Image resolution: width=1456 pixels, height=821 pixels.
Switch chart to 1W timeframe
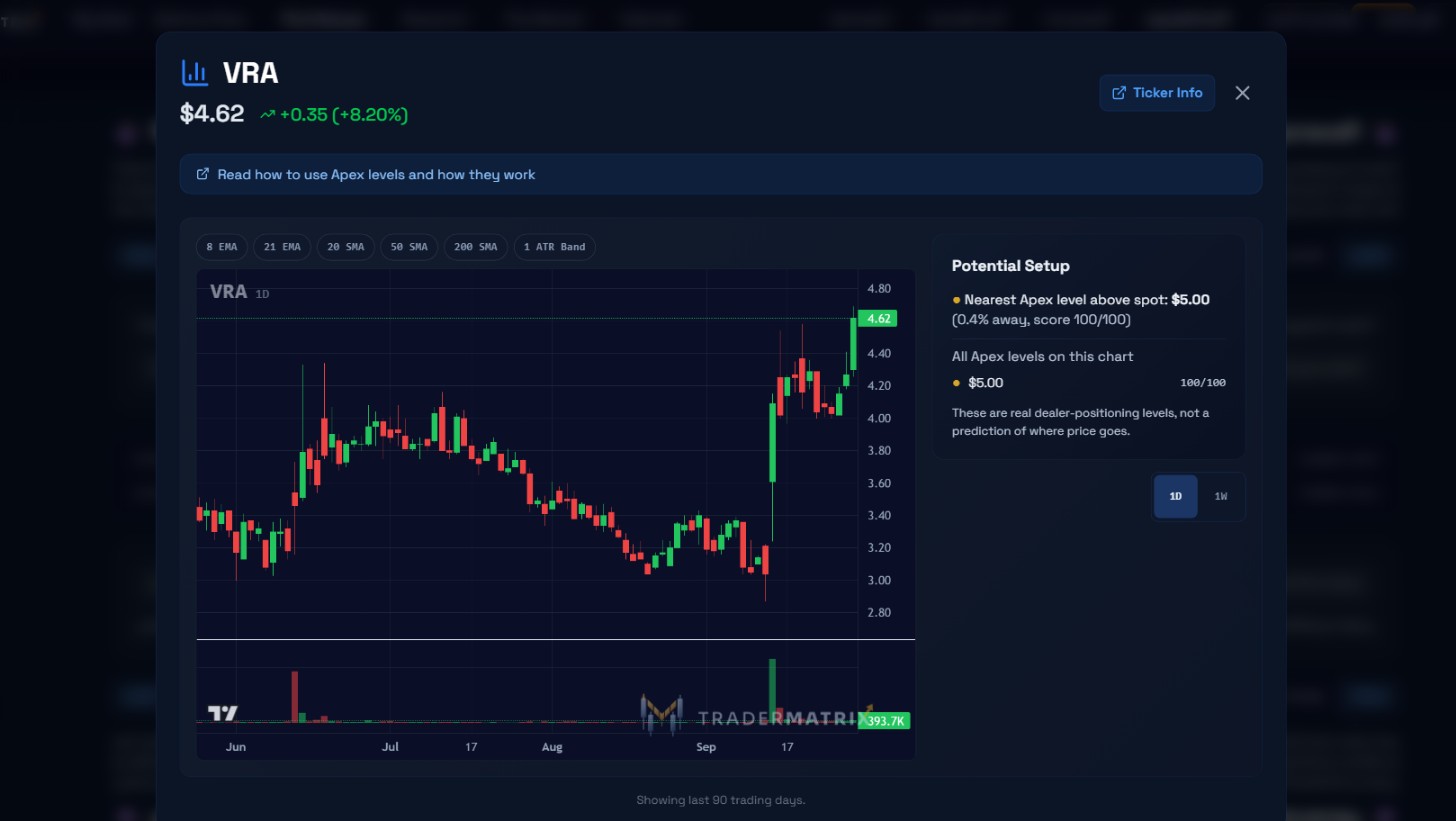[x=1220, y=497]
